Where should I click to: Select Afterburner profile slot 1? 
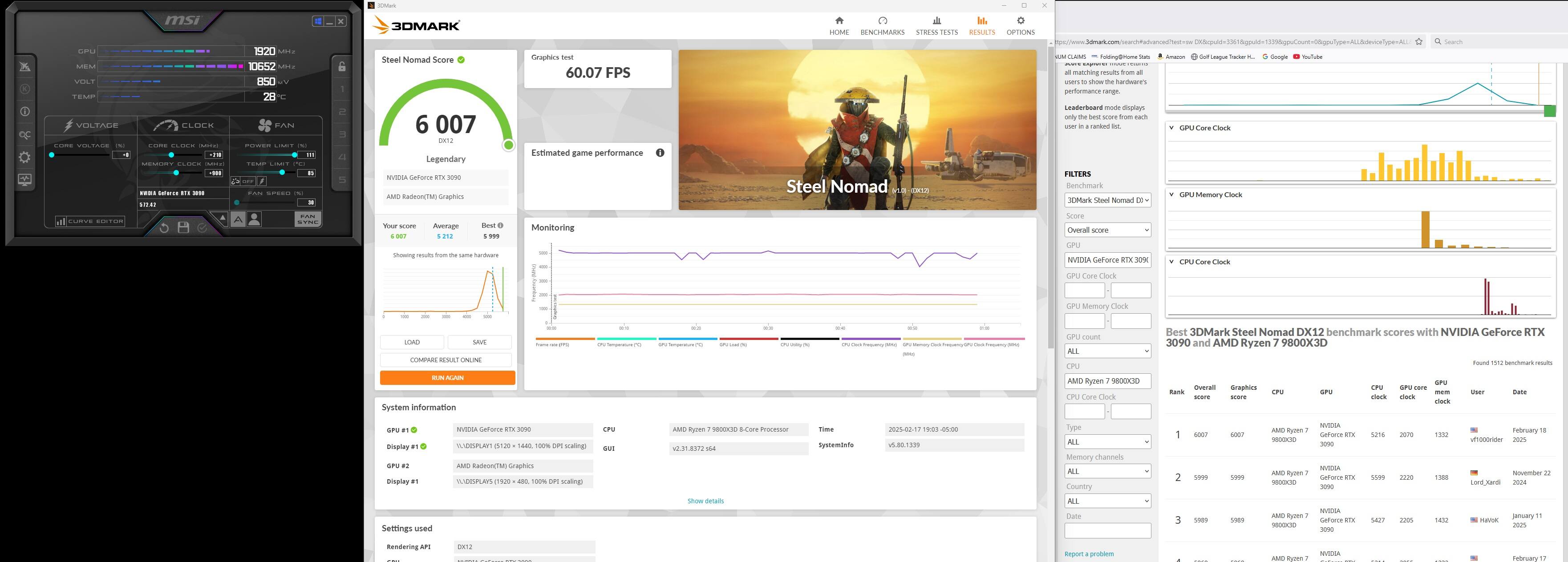[342, 89]
